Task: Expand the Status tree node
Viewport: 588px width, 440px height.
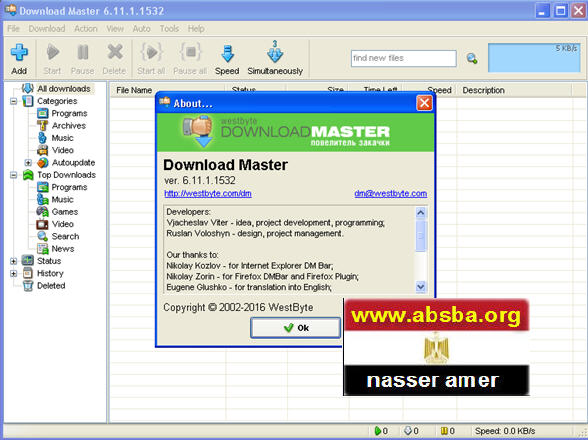Action: click(14, 261)
